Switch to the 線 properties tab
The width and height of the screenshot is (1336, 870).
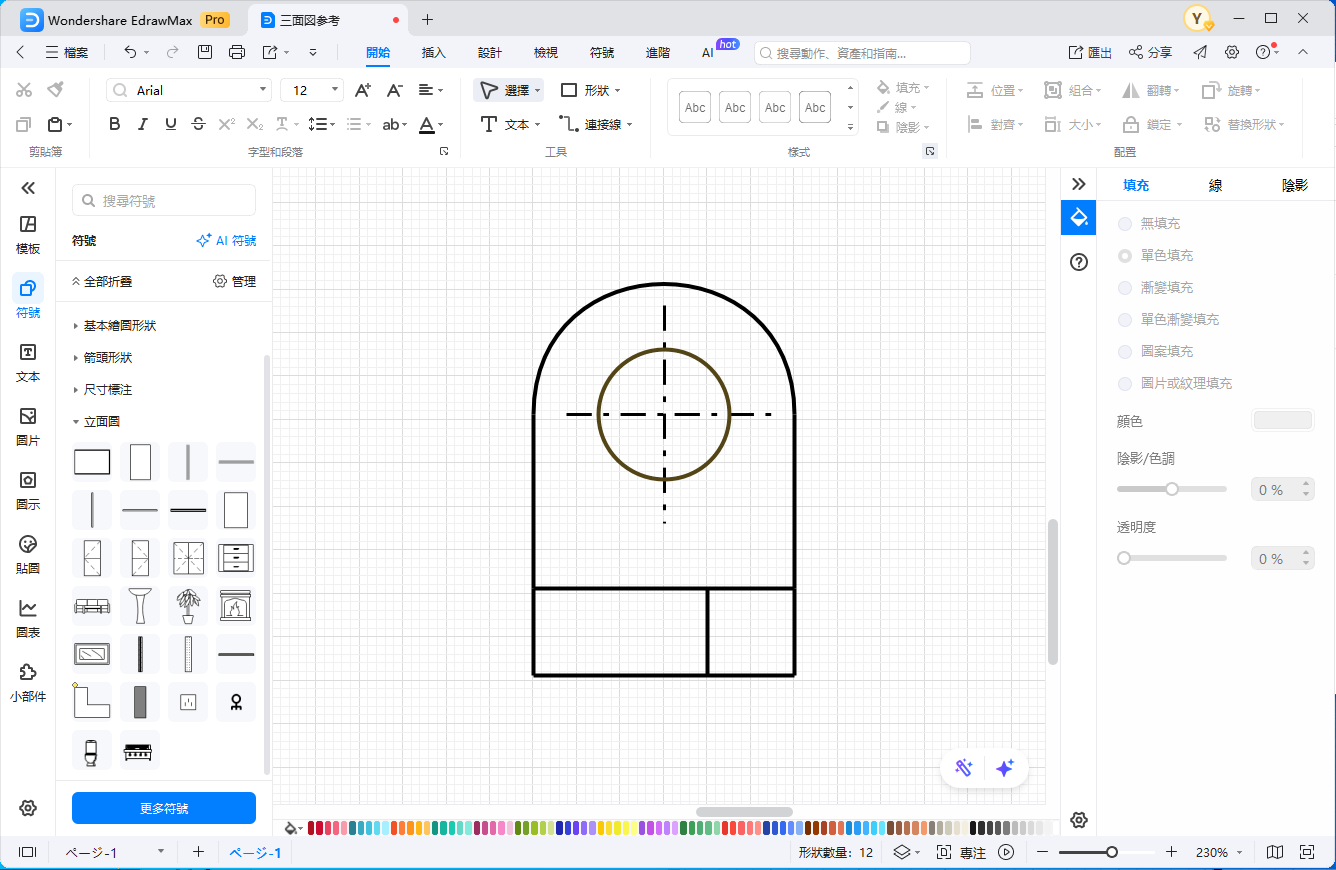click(1215, 185)
